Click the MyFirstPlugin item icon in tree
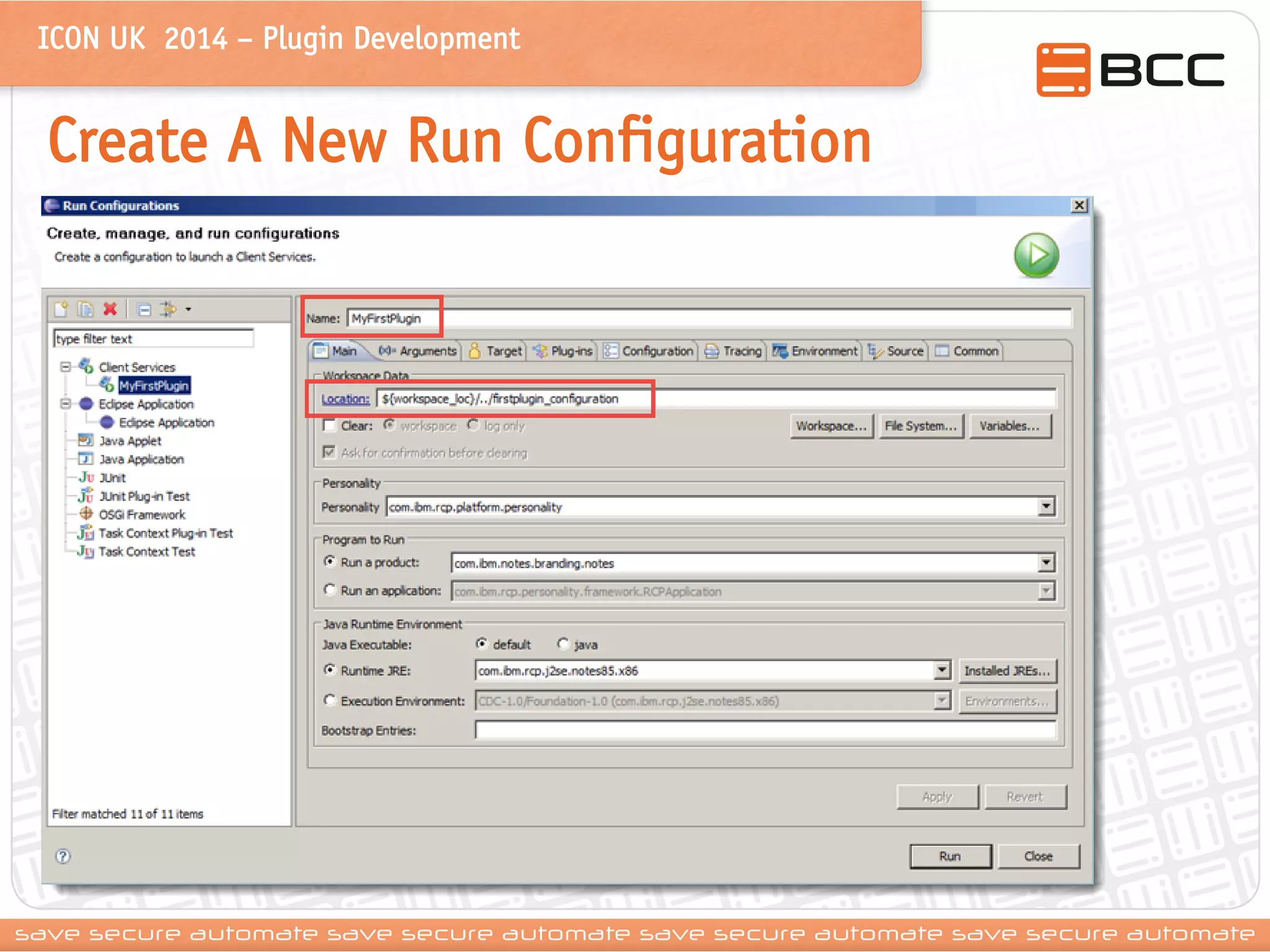Image resolution: width=1270 pixels, height=952 pixels. pos(107,385)
